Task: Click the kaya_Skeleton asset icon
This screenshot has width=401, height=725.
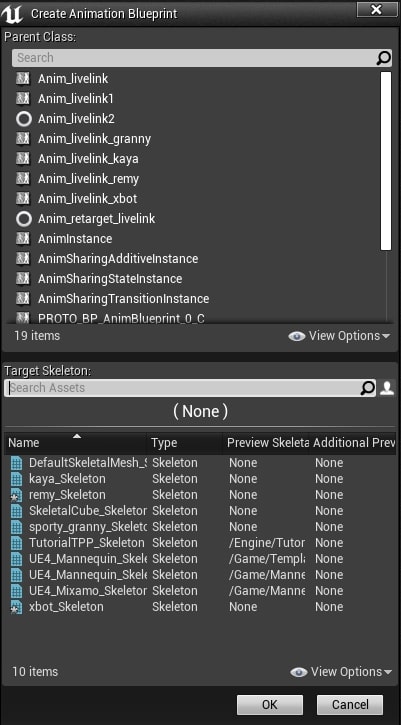Action: point(17,479)
